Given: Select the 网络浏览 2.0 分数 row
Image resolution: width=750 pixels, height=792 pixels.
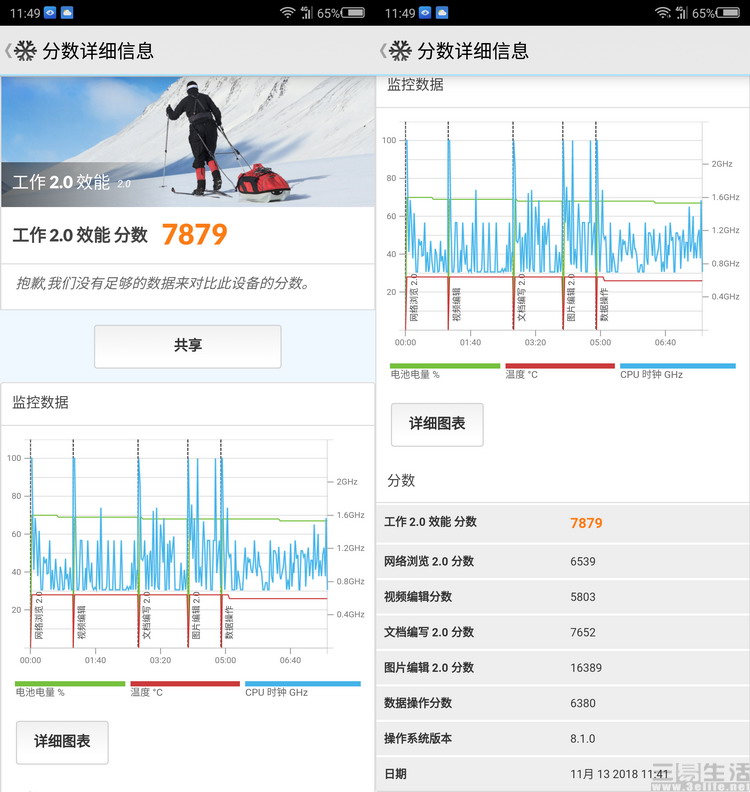Looking at the screenshot, I should click(x=562, y=561).
